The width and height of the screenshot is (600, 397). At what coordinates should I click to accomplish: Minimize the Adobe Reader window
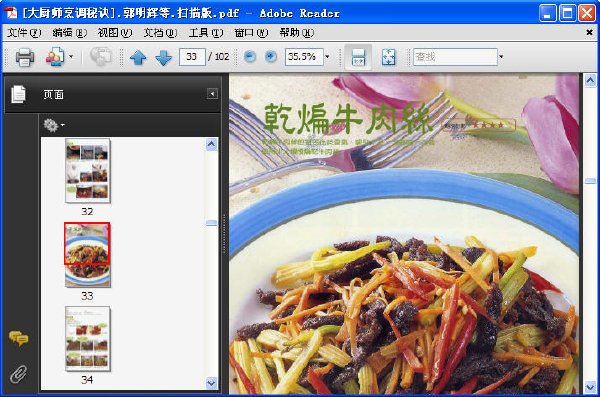548,13
